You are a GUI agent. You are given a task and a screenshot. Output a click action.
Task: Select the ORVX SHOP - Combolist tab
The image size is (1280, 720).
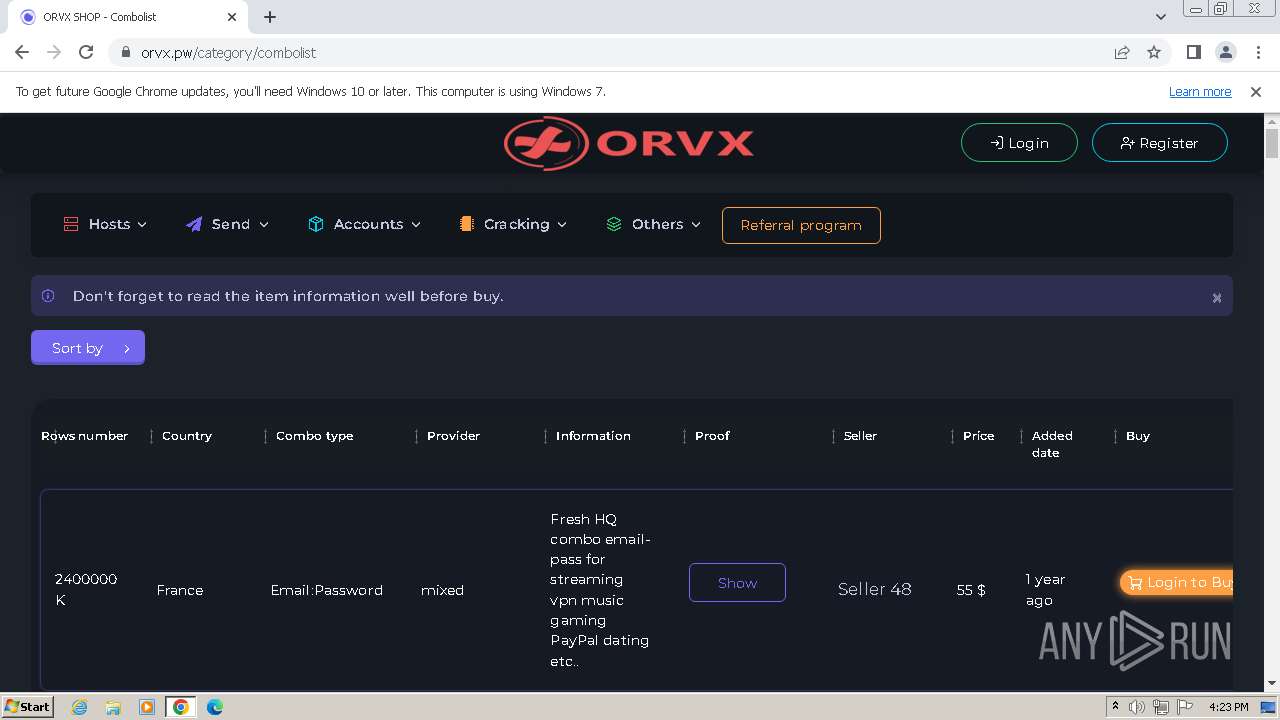coord(127,17)
